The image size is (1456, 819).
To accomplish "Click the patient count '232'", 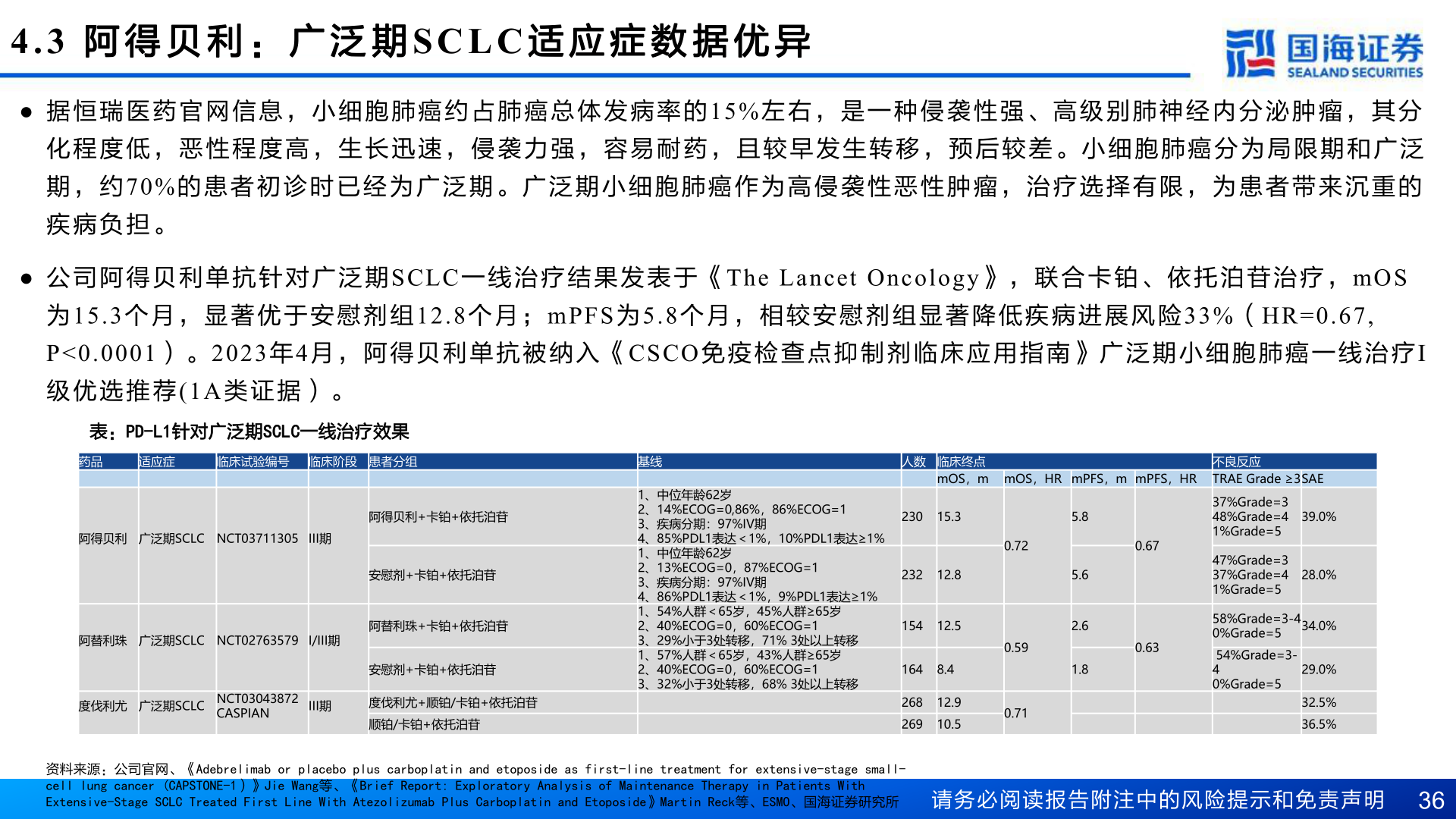I will coord(912,576).
